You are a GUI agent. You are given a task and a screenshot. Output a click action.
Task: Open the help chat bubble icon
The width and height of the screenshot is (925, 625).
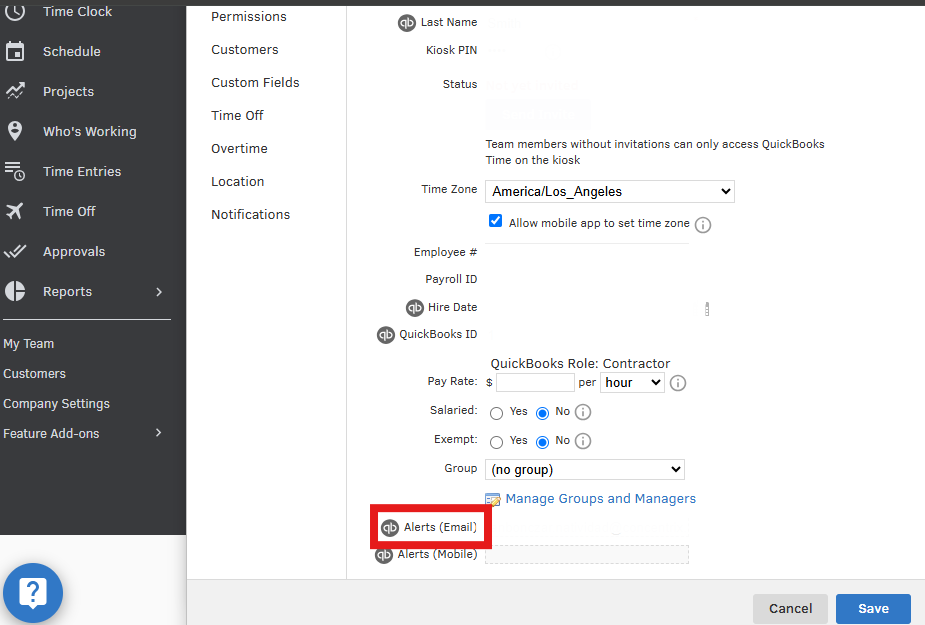coord(33,593)
